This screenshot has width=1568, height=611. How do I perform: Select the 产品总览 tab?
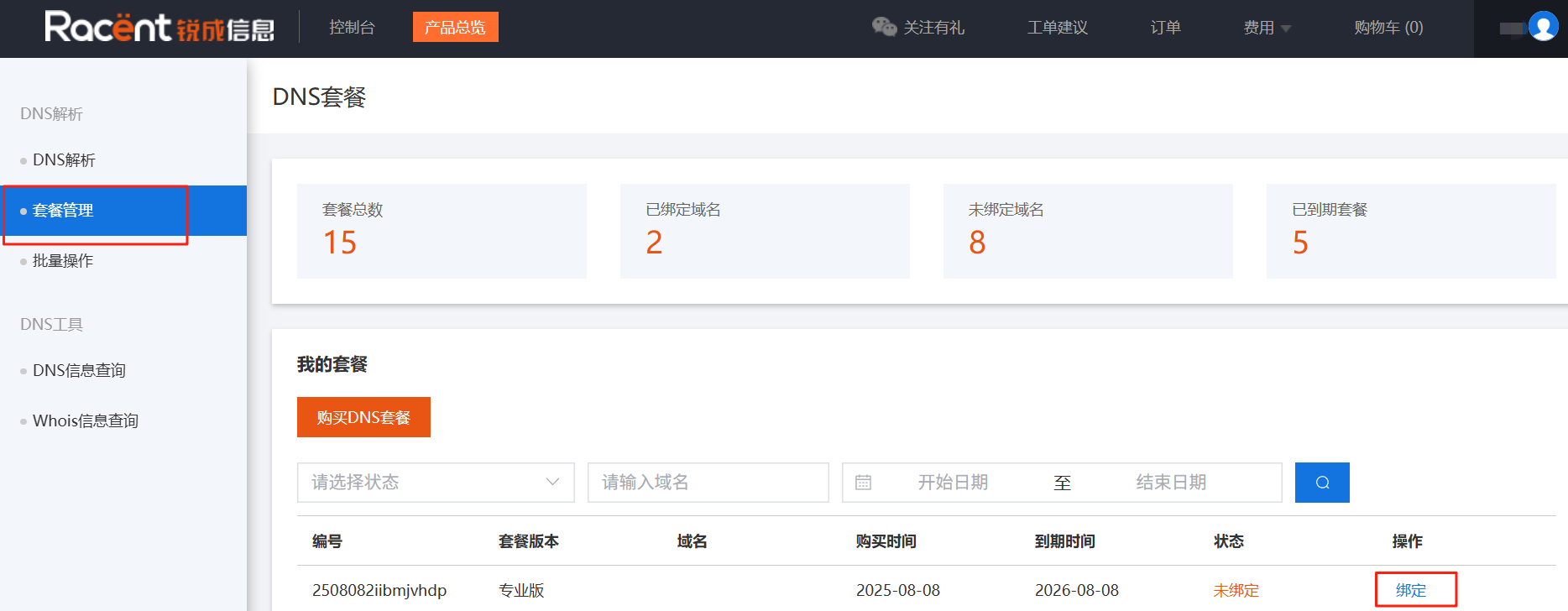coord(455,28)
